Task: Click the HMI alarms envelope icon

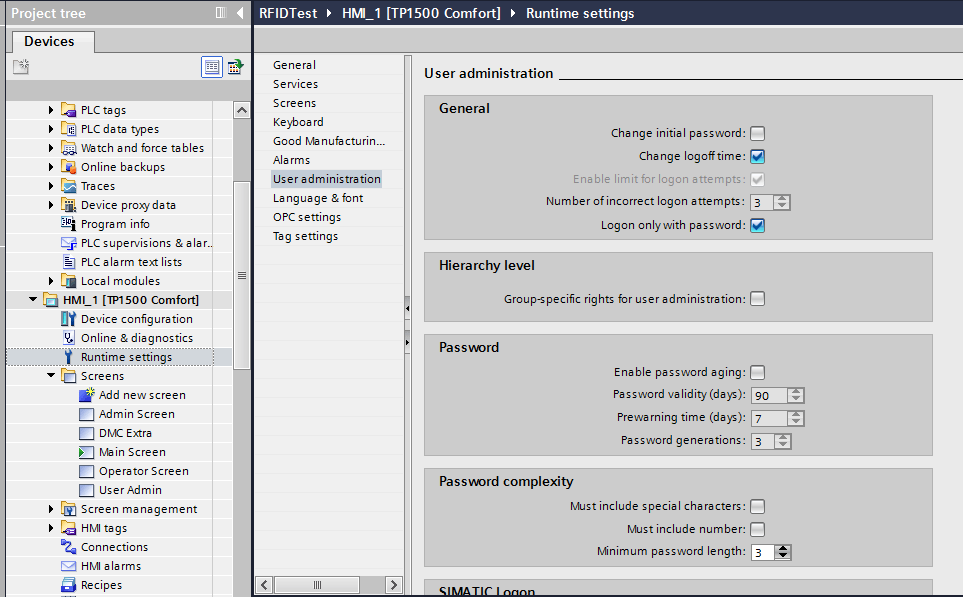Action: pyautogui.click(x=69, y=566)
